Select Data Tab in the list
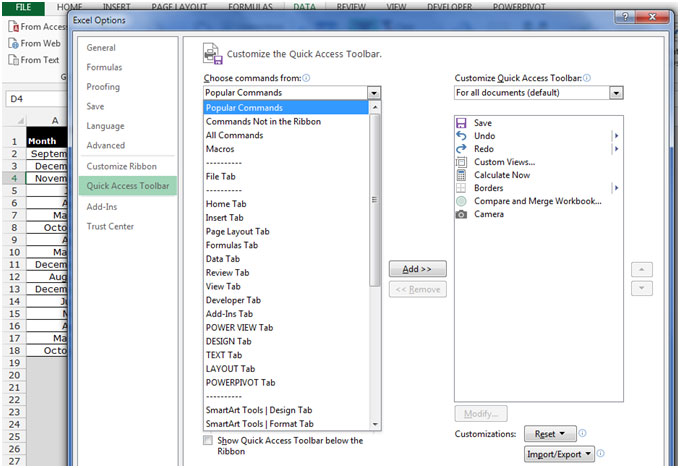 click(x=286, y=259)
